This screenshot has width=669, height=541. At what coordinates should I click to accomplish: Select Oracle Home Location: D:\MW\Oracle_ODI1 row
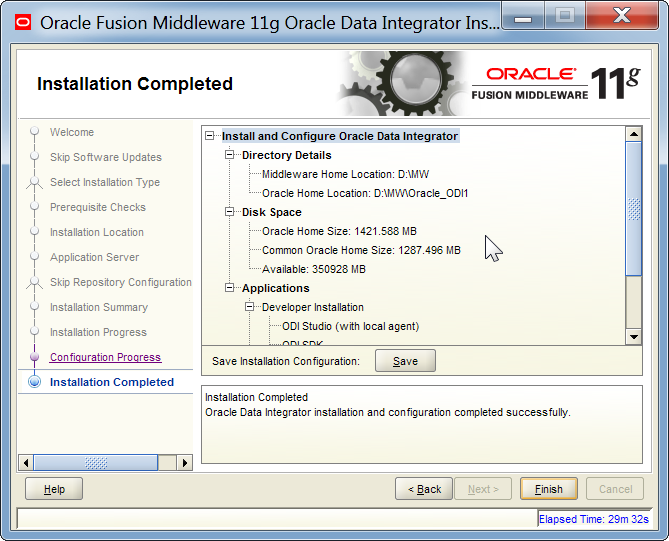365,193
